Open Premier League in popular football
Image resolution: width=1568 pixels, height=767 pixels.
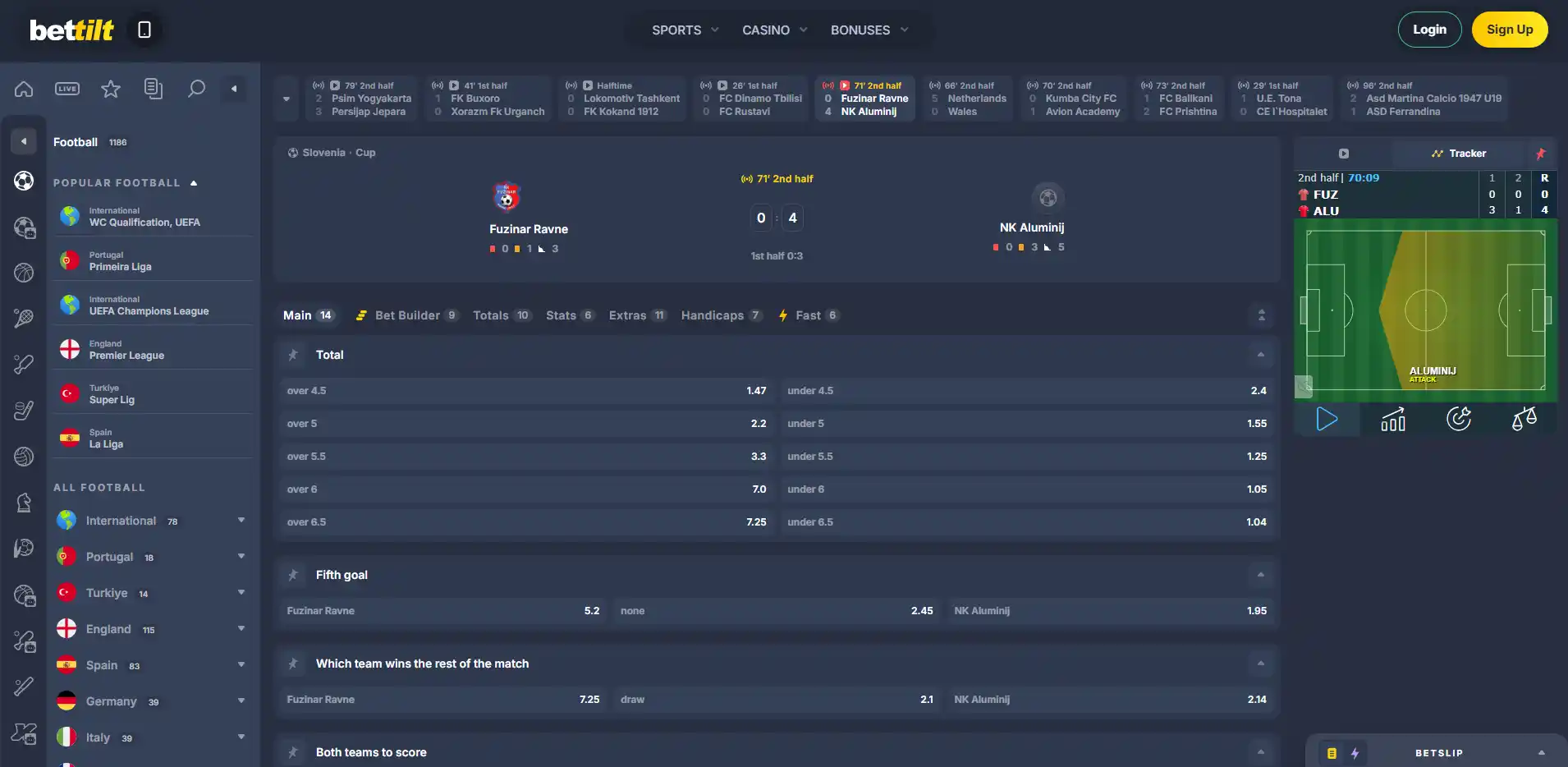pyautogui.click(x=154, y=349)
